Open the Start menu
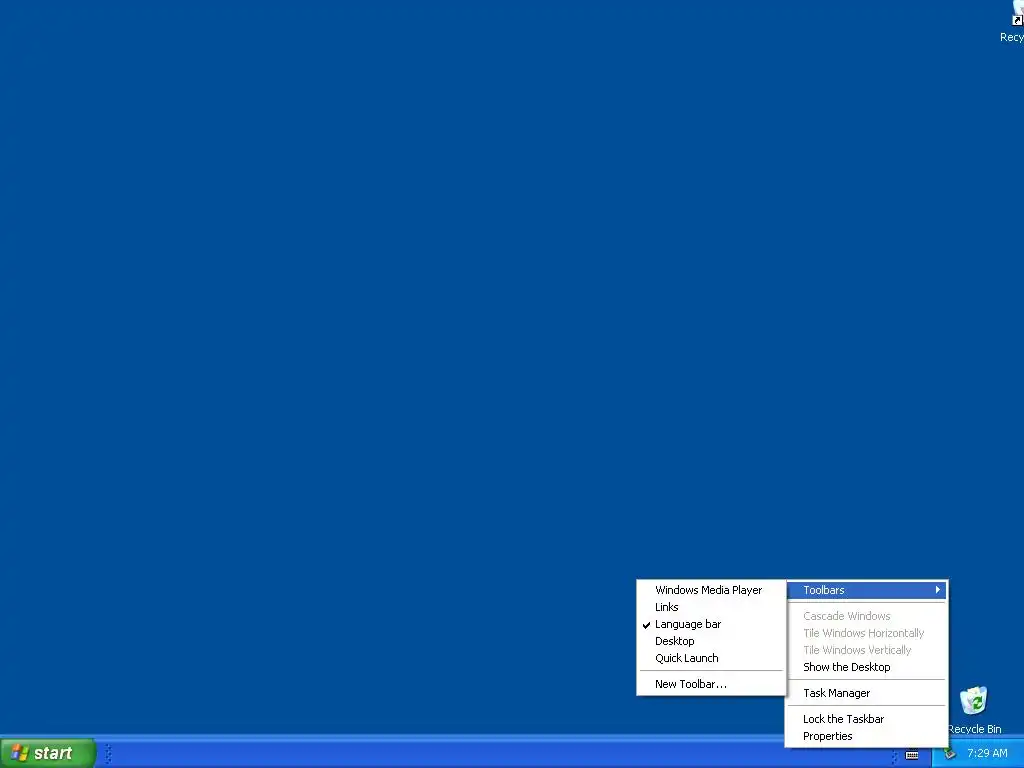This screenshot has width=1024, height=768. click(48, 753)
